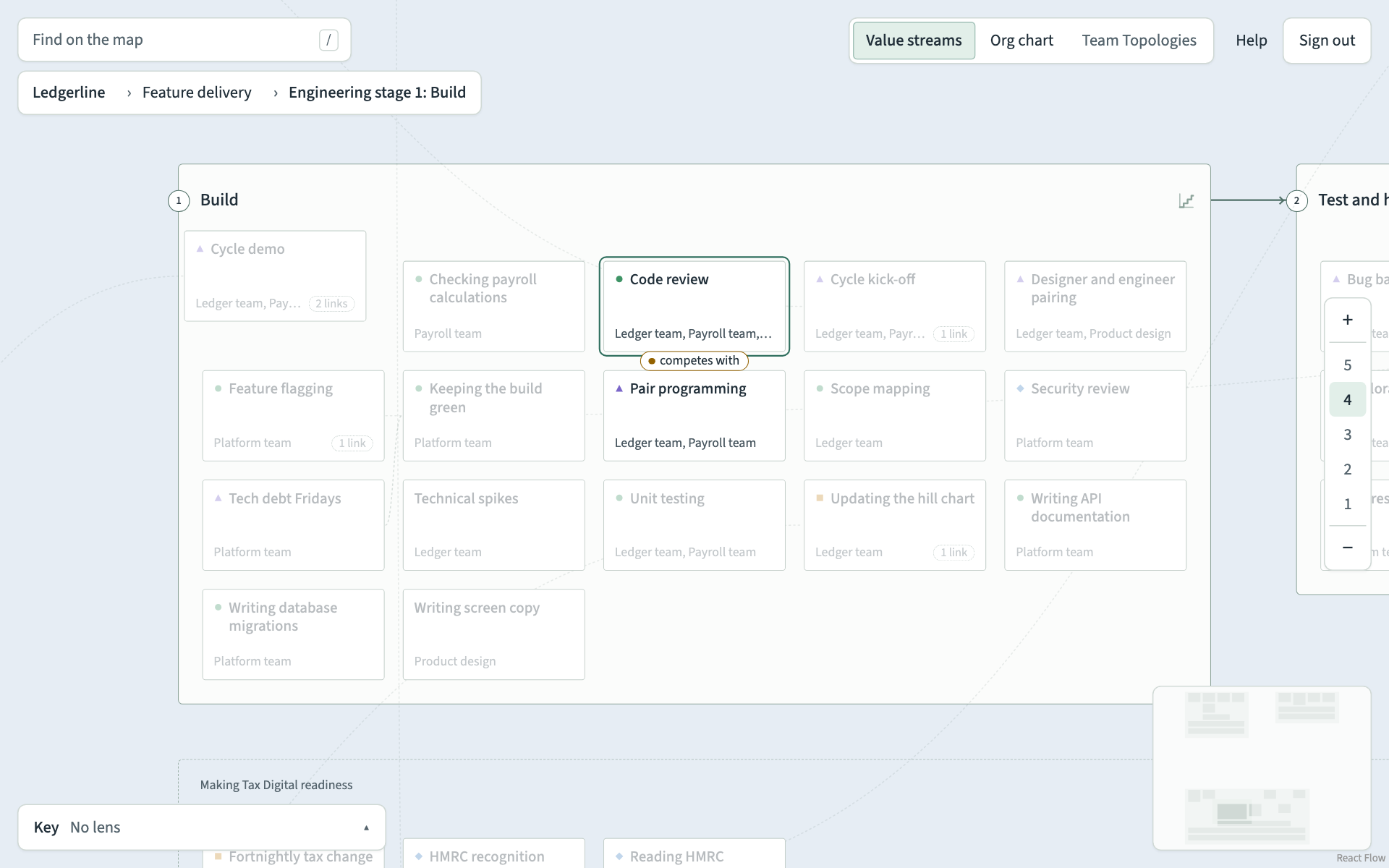Navigate to Feature delivery breadcrumb
The height and width of the screenshot is (868, 1389).
click(197, 93)
